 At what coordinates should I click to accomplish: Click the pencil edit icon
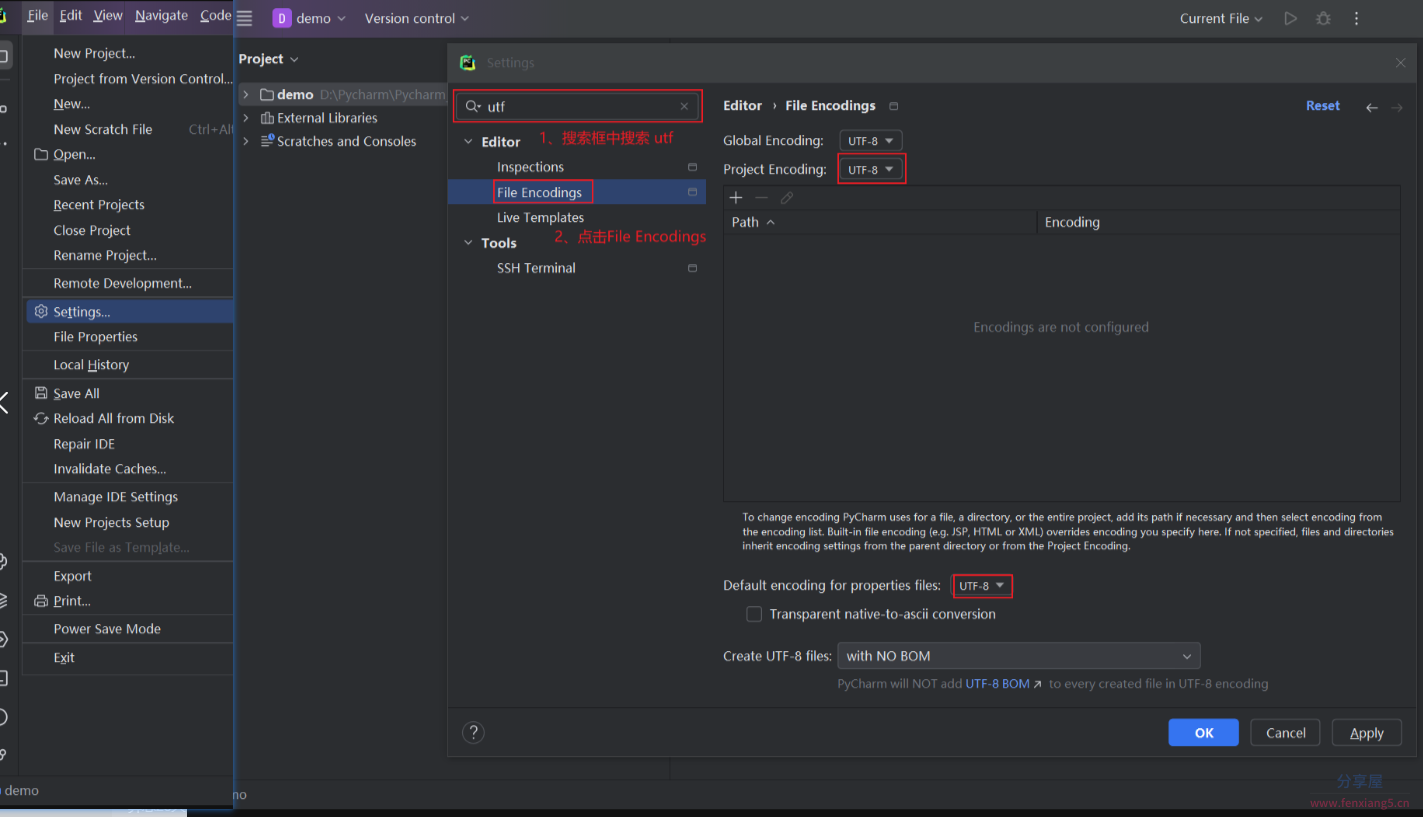point(787,198)
